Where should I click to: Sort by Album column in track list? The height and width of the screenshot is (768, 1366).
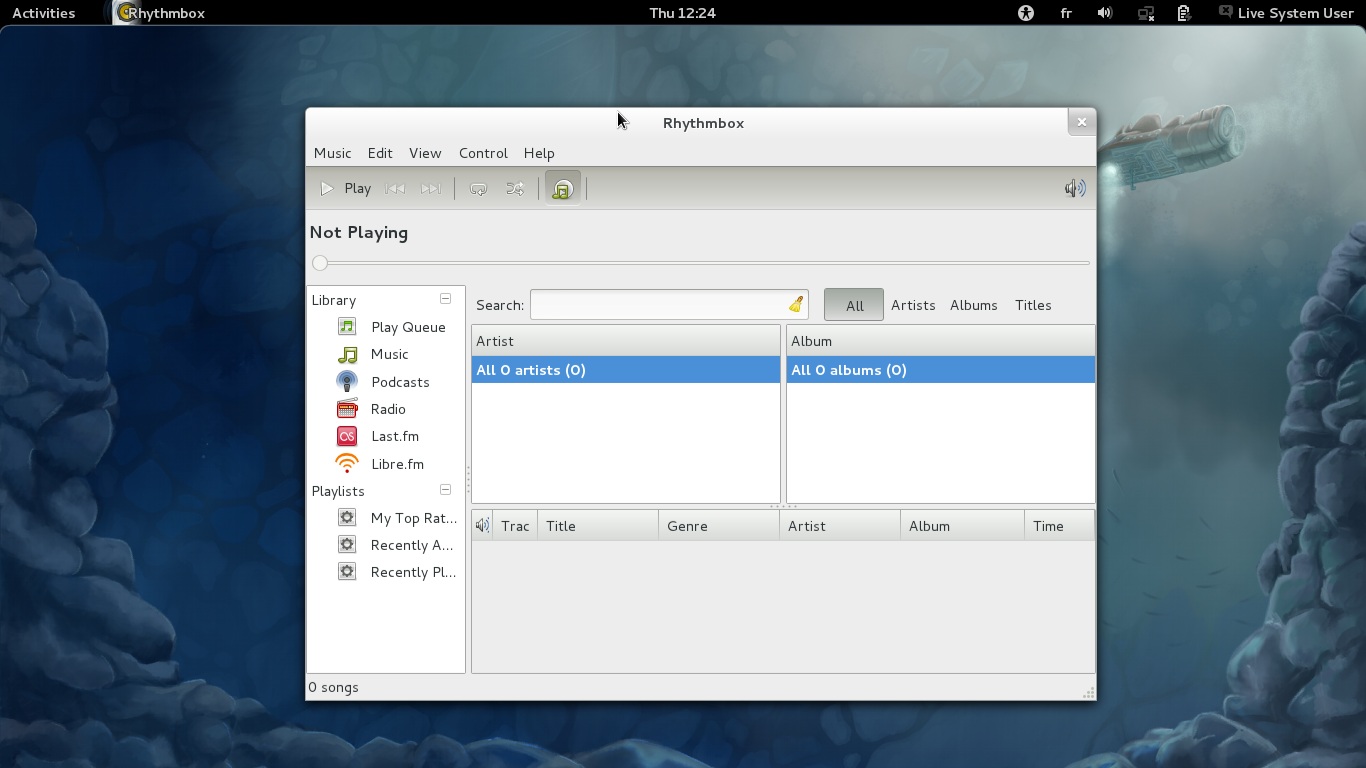coord(962,525)
